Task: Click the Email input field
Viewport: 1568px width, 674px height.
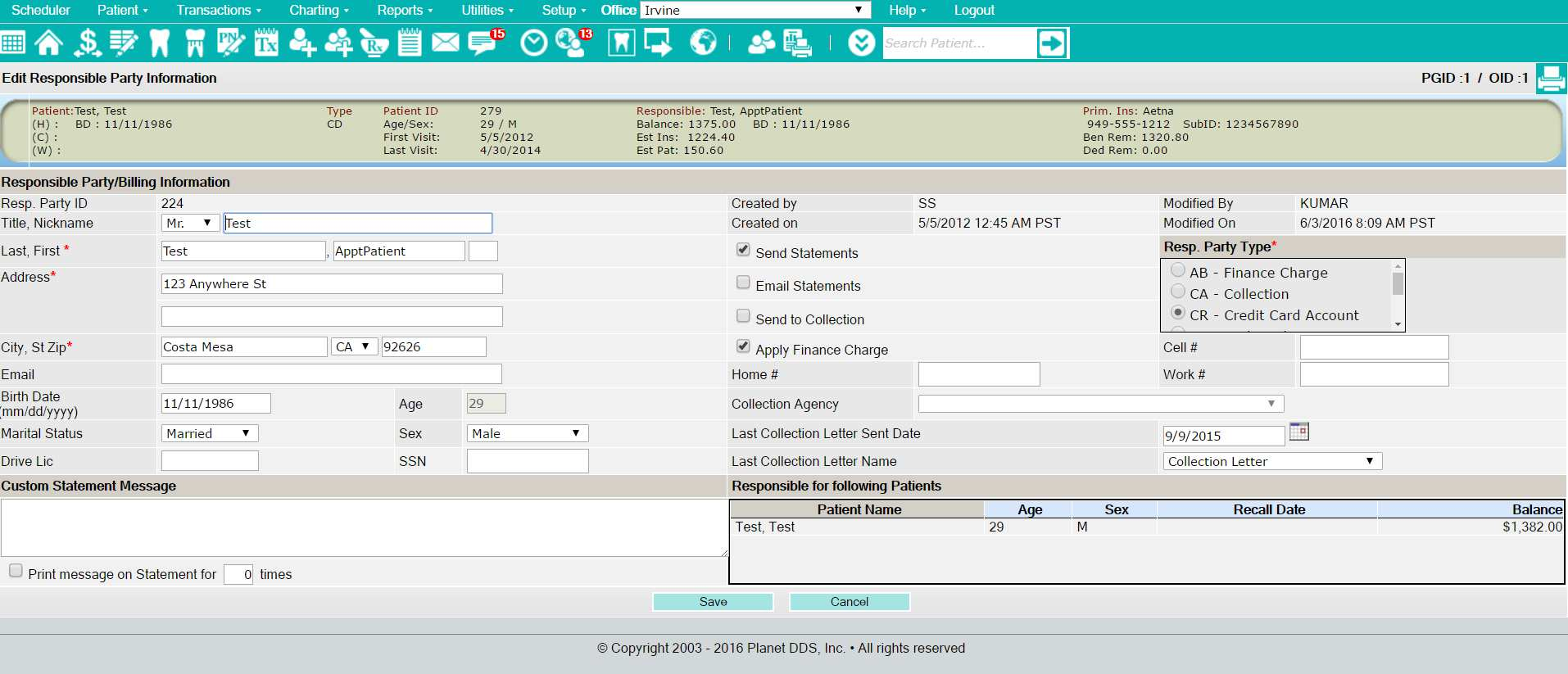Action: [x=332, y=374]
